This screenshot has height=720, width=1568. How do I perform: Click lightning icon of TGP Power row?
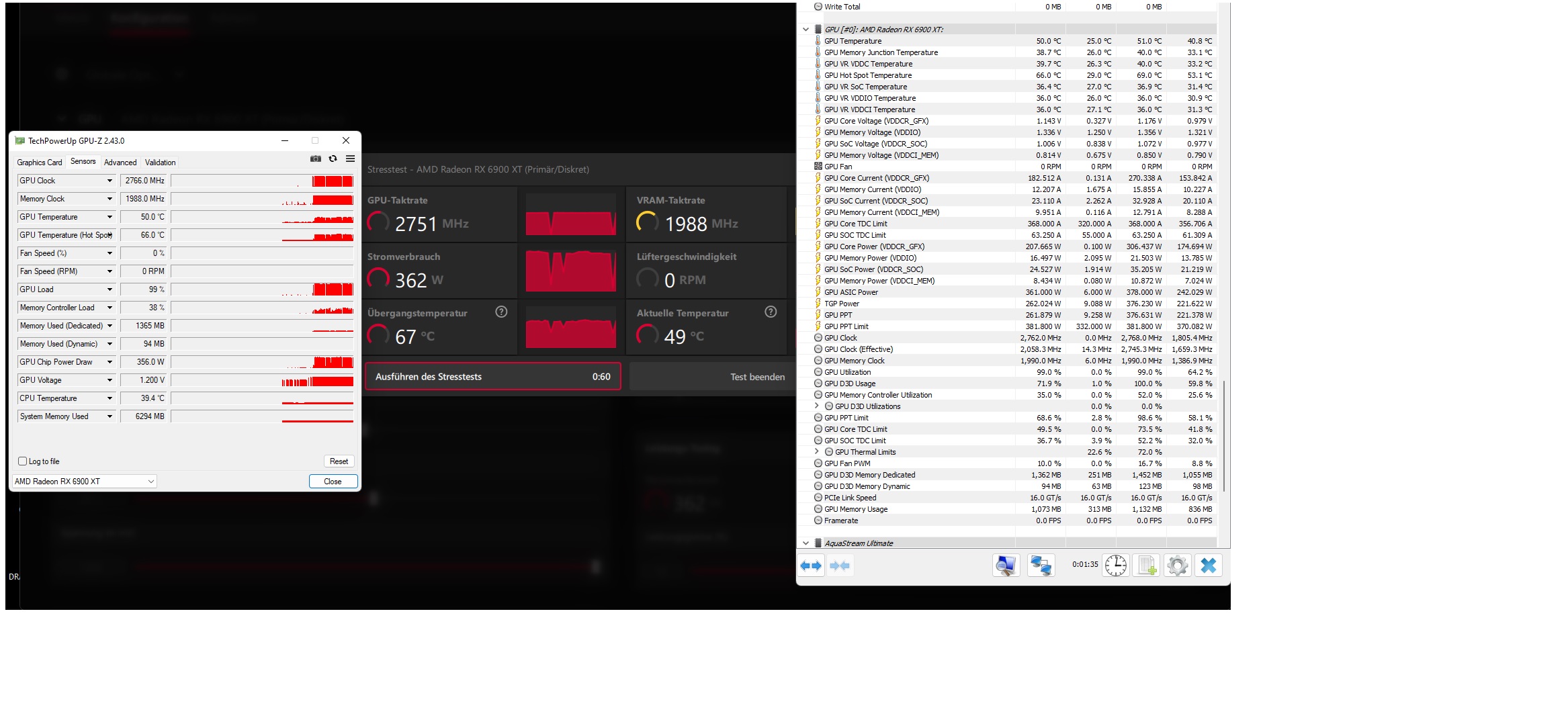pos(818,304)
